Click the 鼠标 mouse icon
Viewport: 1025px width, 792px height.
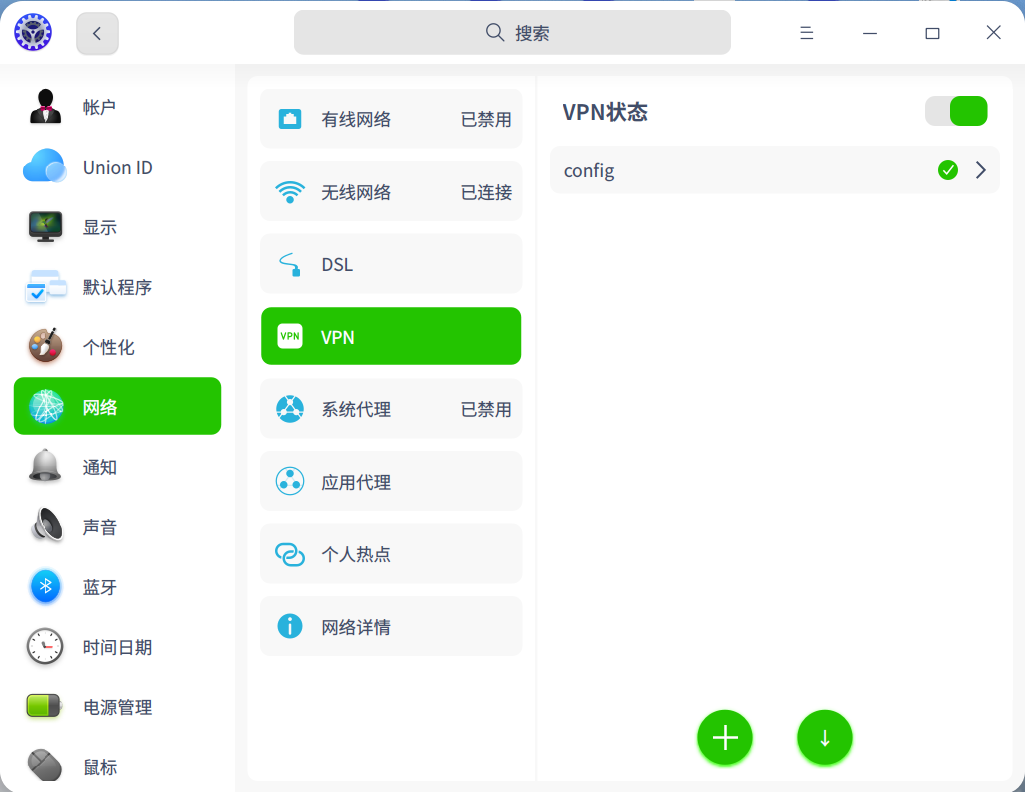point(45,765)
